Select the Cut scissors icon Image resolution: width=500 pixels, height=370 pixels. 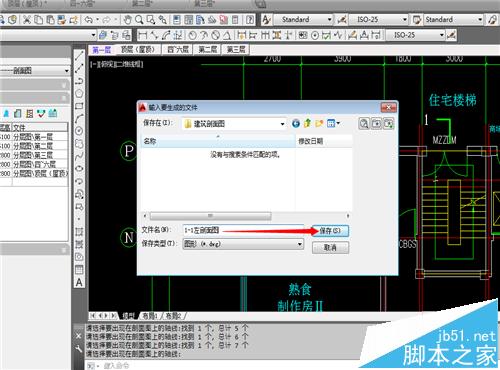pos(27,20)
